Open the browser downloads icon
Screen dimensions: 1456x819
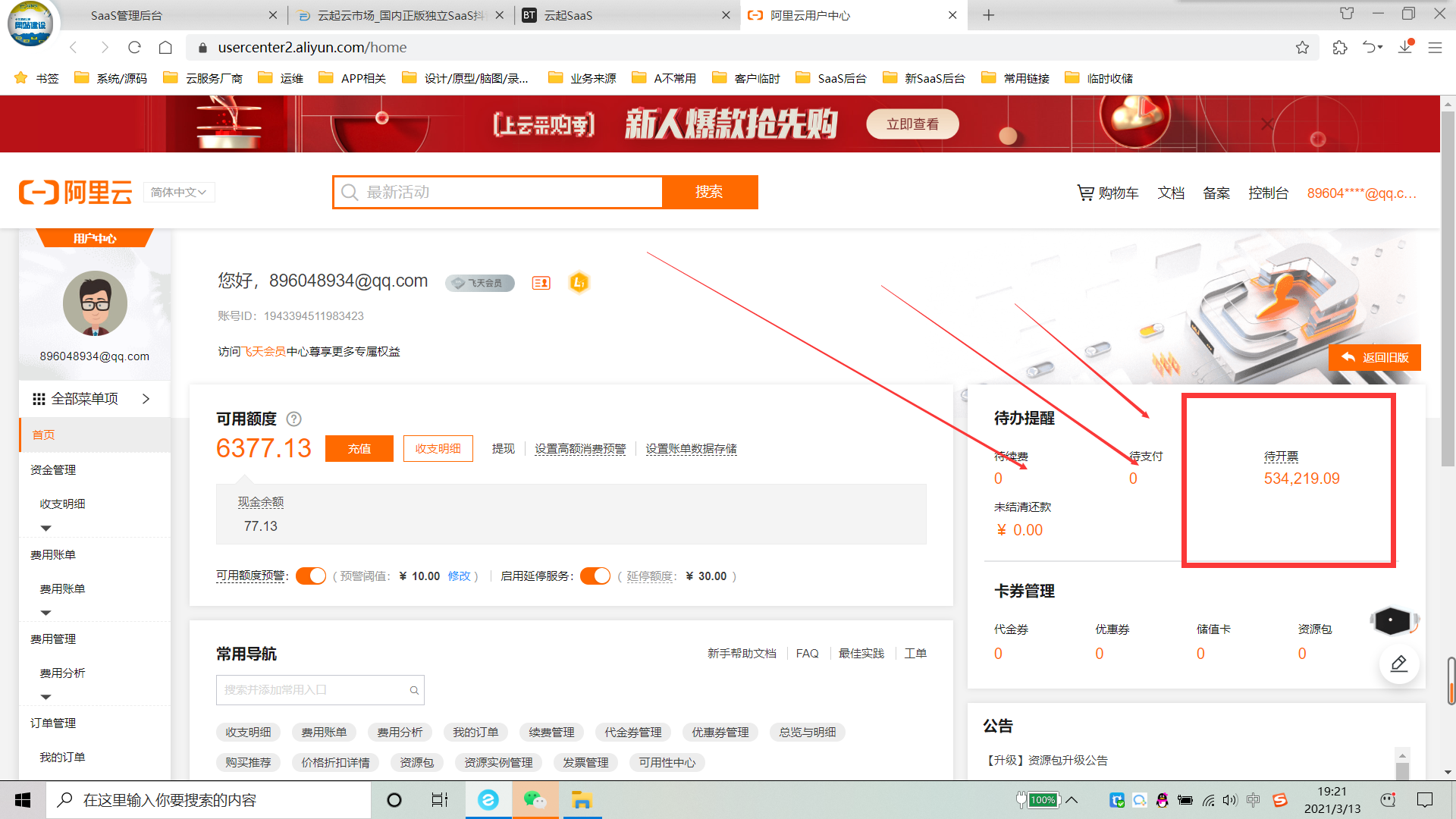[x=1405, y=47]
